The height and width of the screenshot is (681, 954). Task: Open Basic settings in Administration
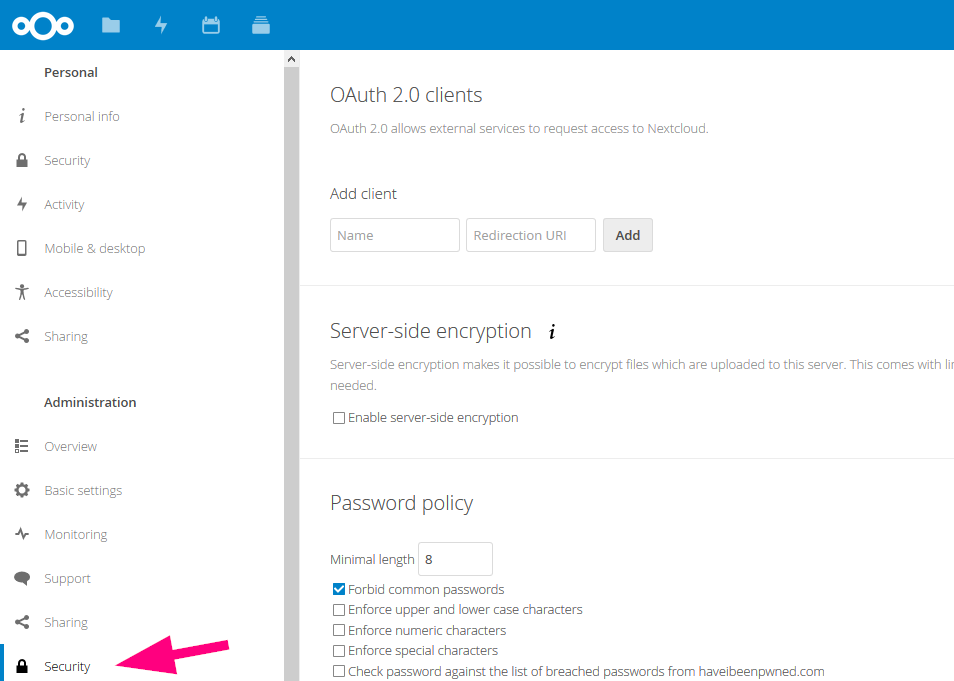83,489
